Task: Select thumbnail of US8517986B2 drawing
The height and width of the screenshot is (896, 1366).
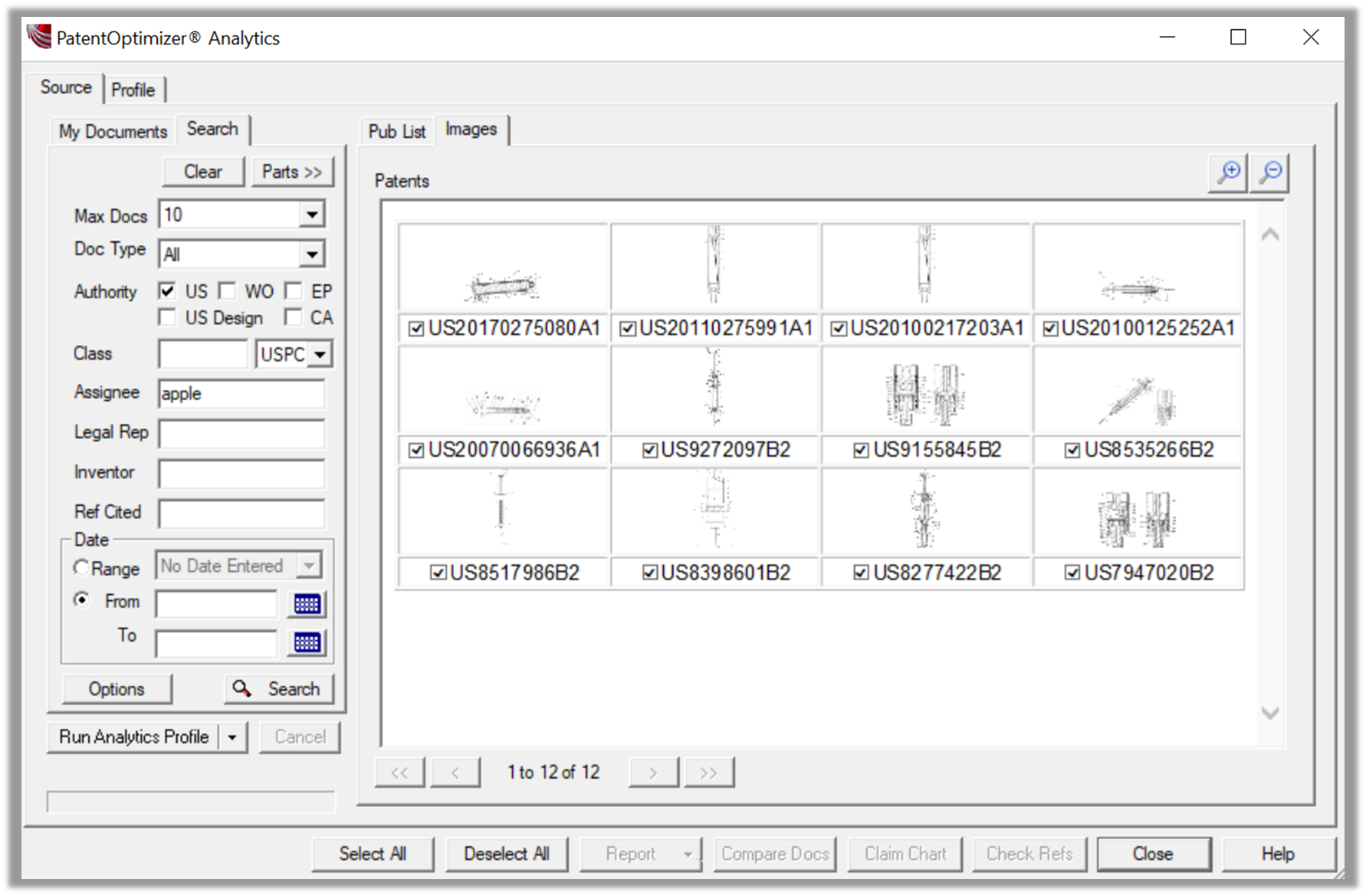Action: [x=504, y=512]
